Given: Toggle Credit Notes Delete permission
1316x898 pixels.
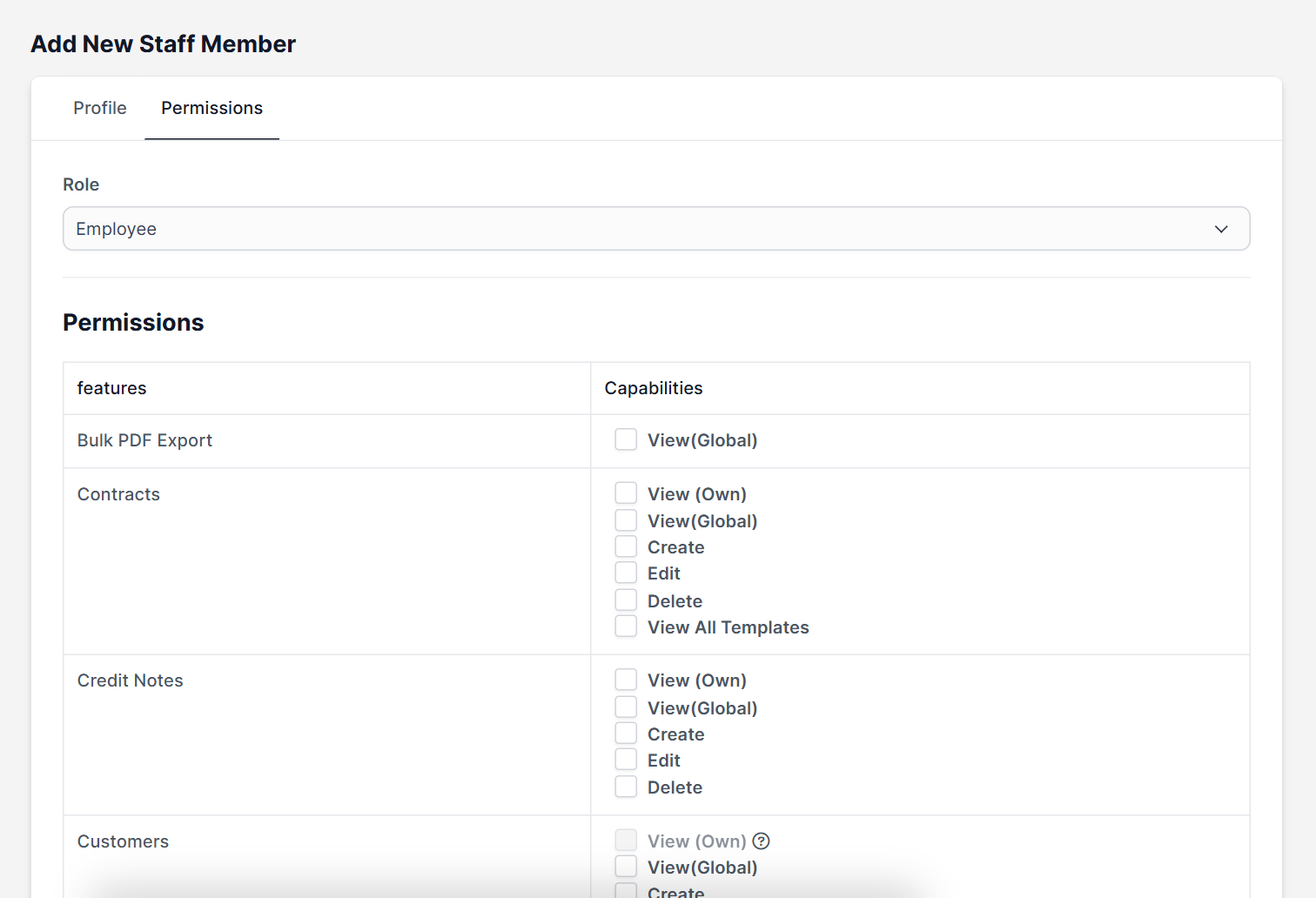Looking at the screenshot, I should (626, 787).
